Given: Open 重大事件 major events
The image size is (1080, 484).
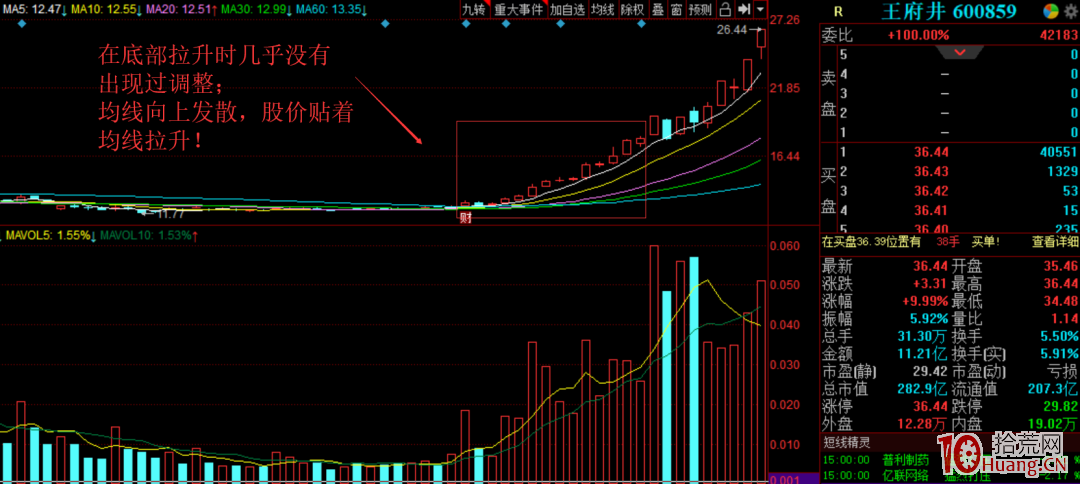Looking at the screenshot, I should click(518, 9).
